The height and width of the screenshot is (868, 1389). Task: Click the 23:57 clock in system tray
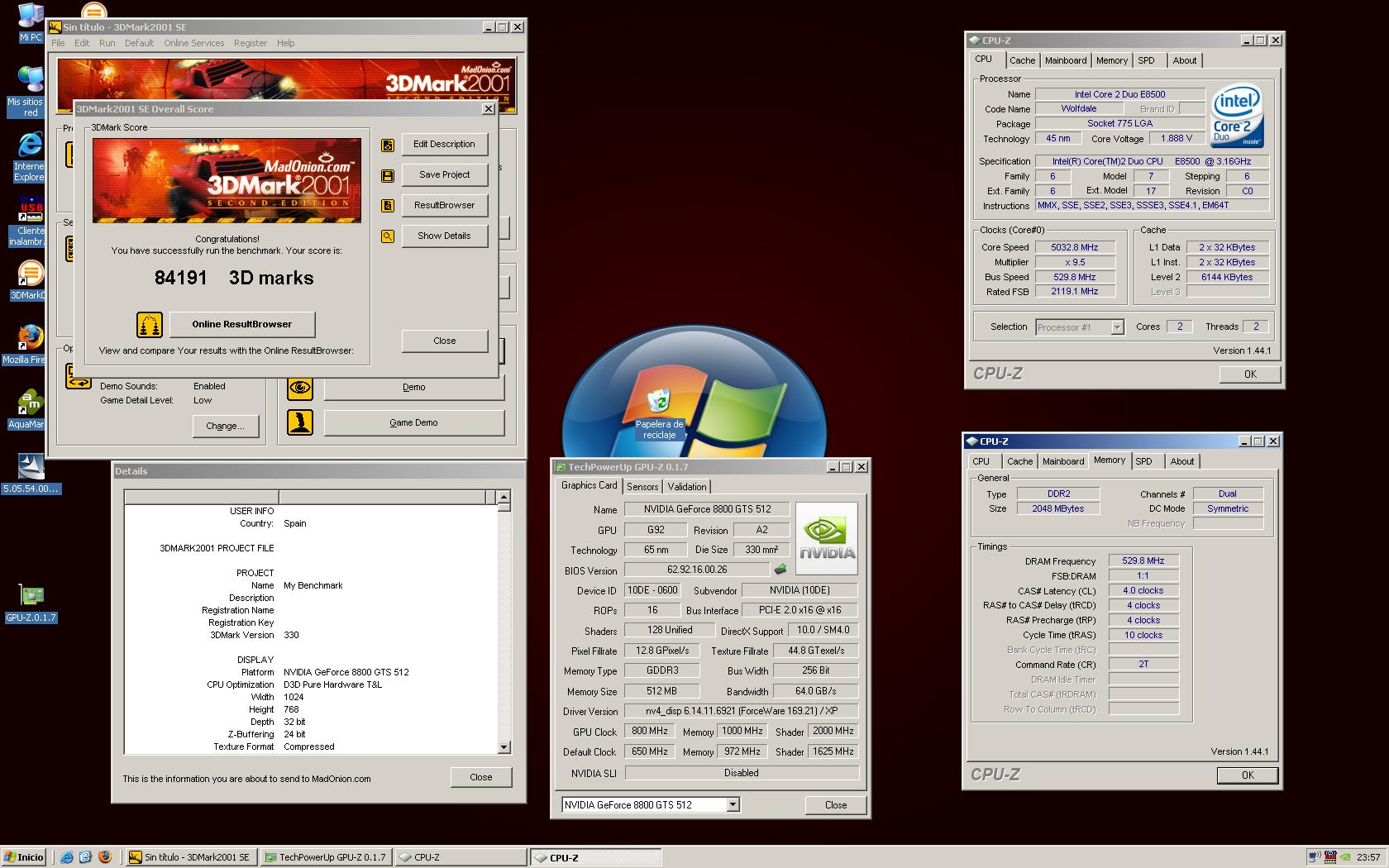point(1368,857)
